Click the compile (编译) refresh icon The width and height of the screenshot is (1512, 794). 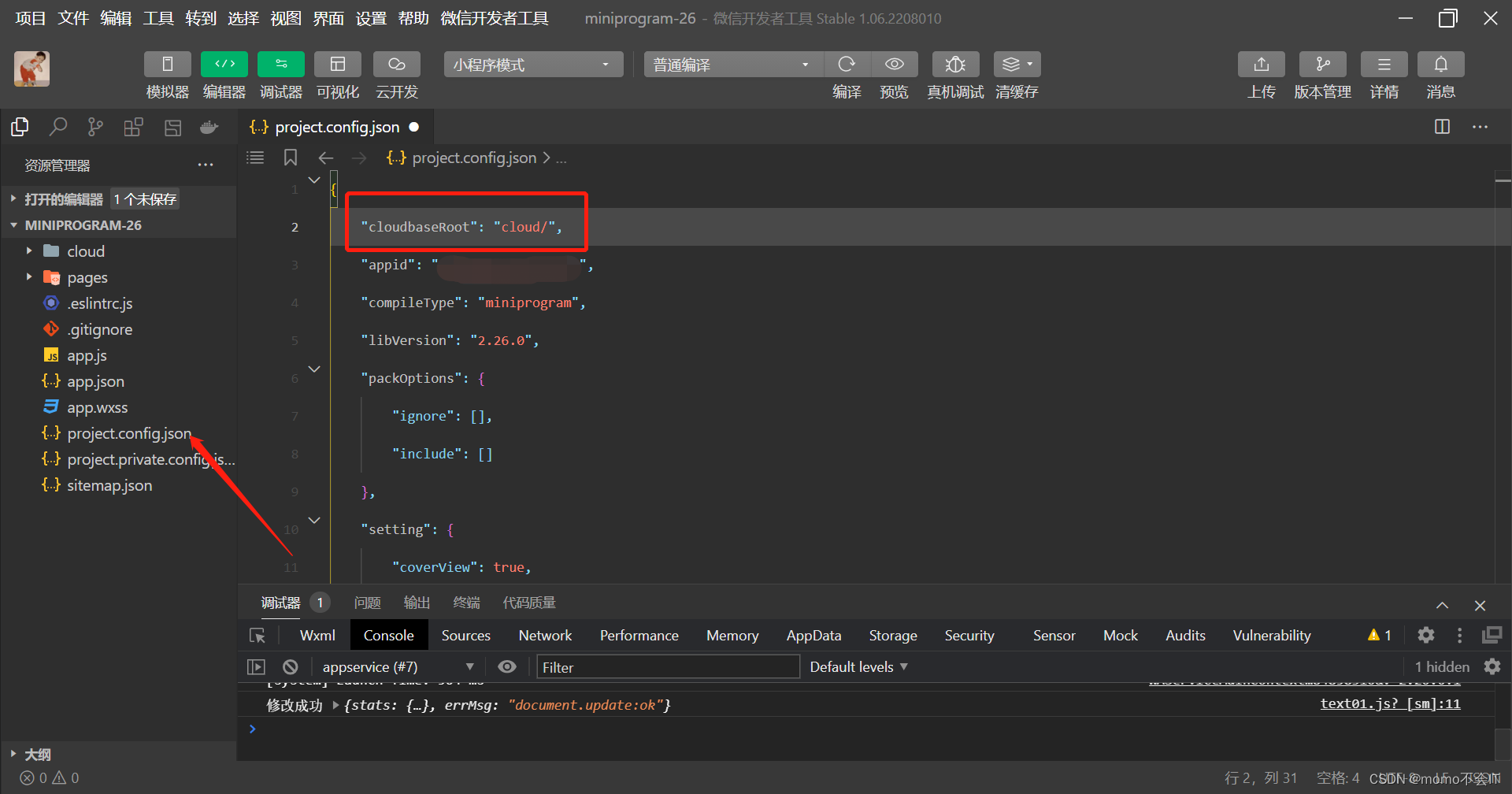(847, 65)
